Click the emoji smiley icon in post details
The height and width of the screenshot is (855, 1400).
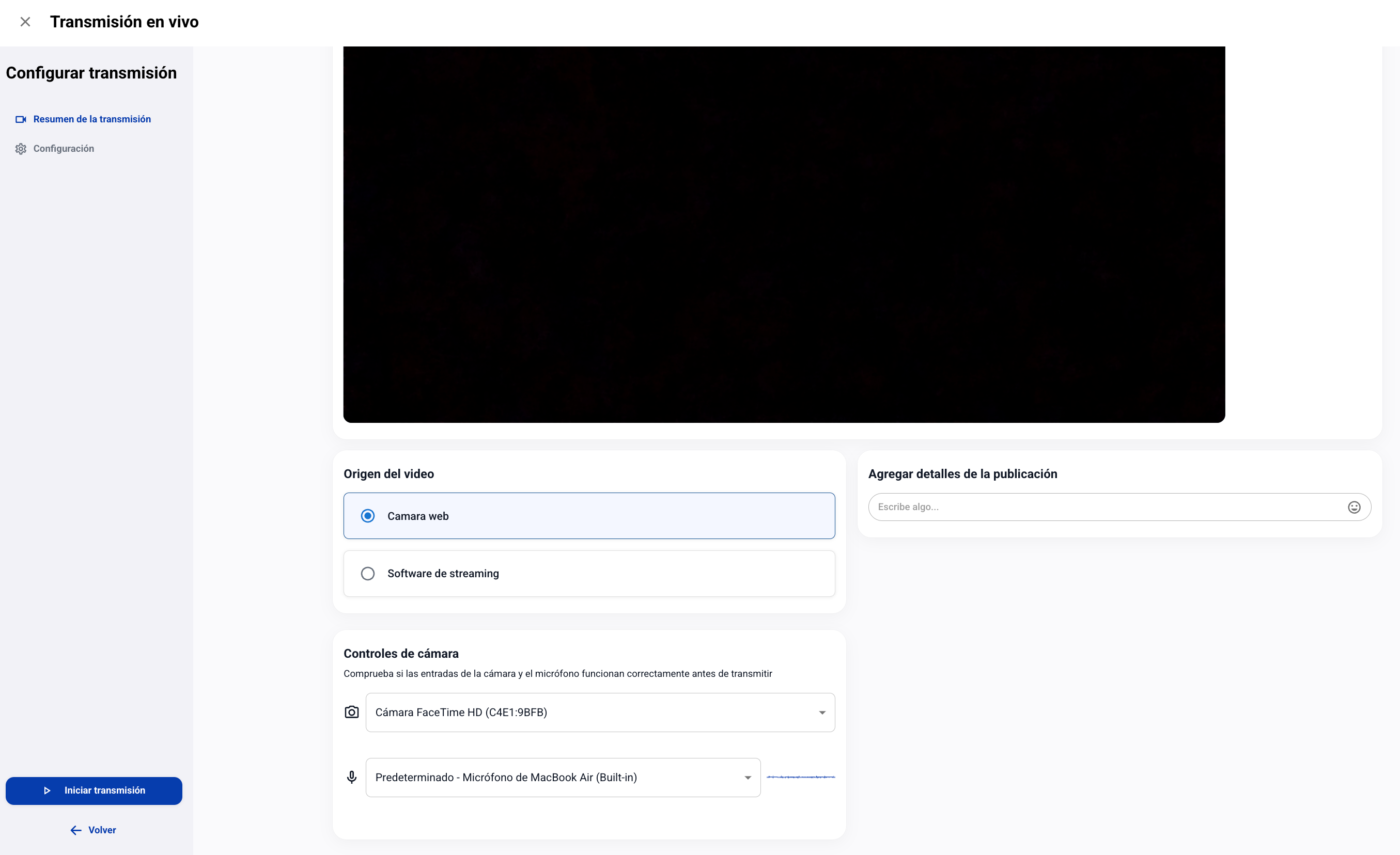(x=1354, y=507)
